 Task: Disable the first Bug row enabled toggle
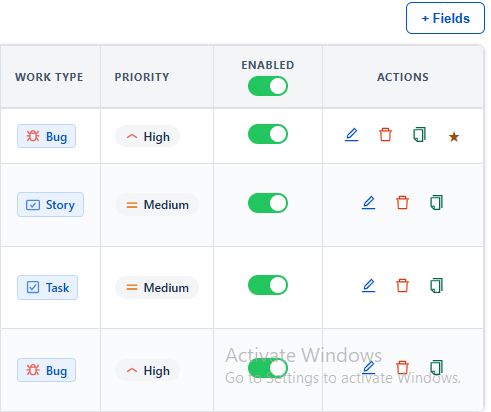point(268,134)
